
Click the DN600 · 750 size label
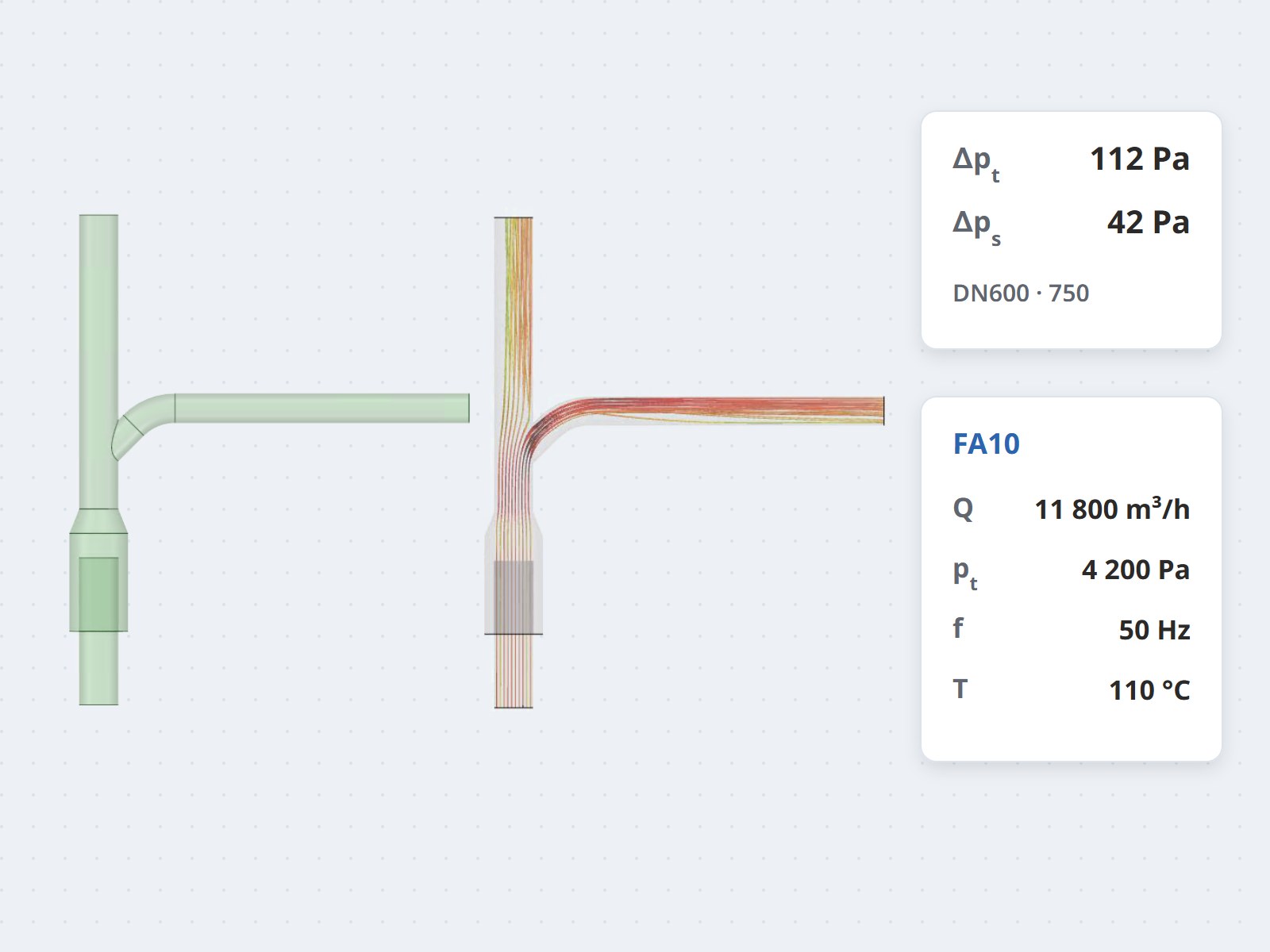(1021, 294)
